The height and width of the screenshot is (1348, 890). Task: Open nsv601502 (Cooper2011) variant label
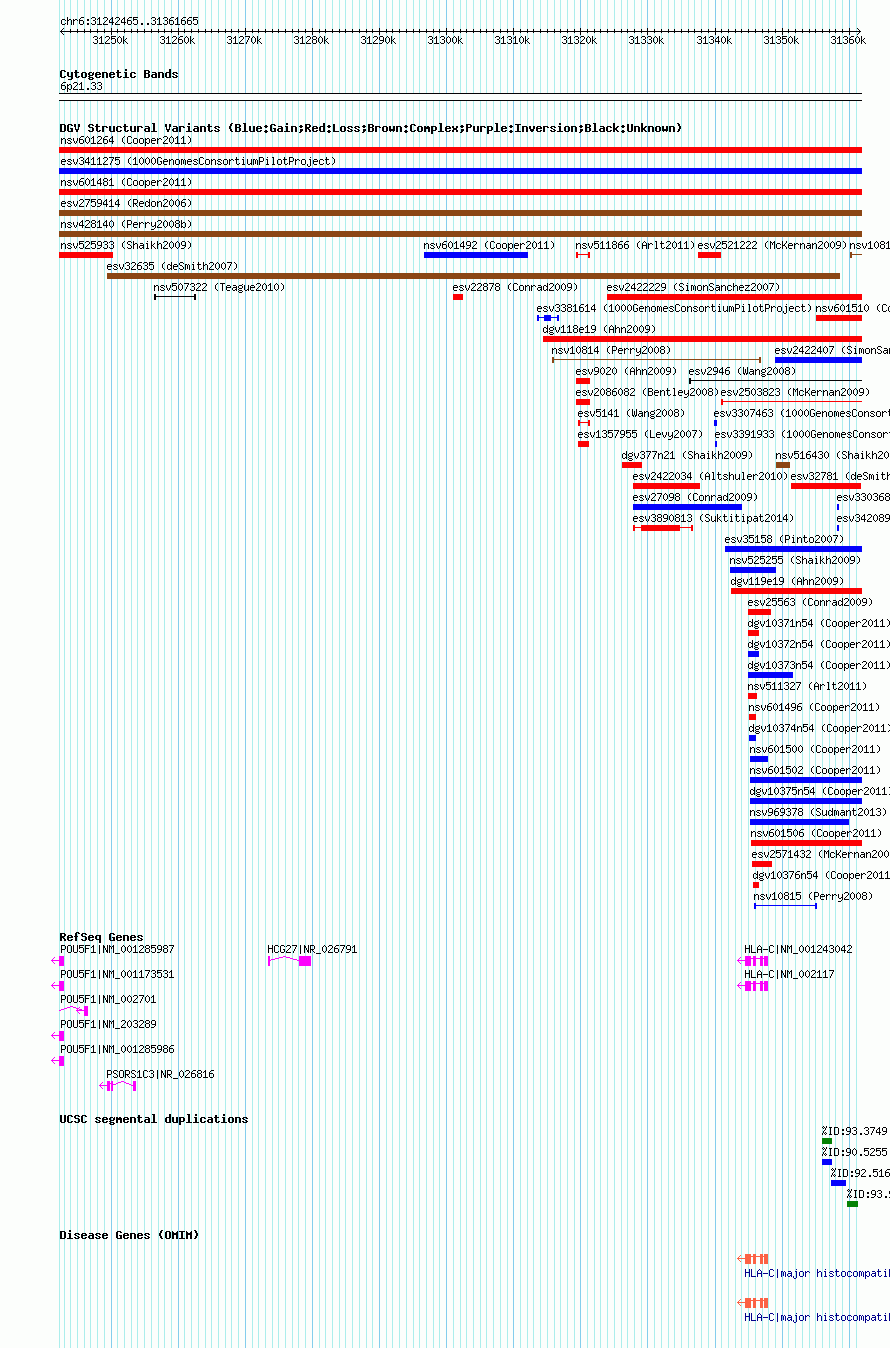815,770
